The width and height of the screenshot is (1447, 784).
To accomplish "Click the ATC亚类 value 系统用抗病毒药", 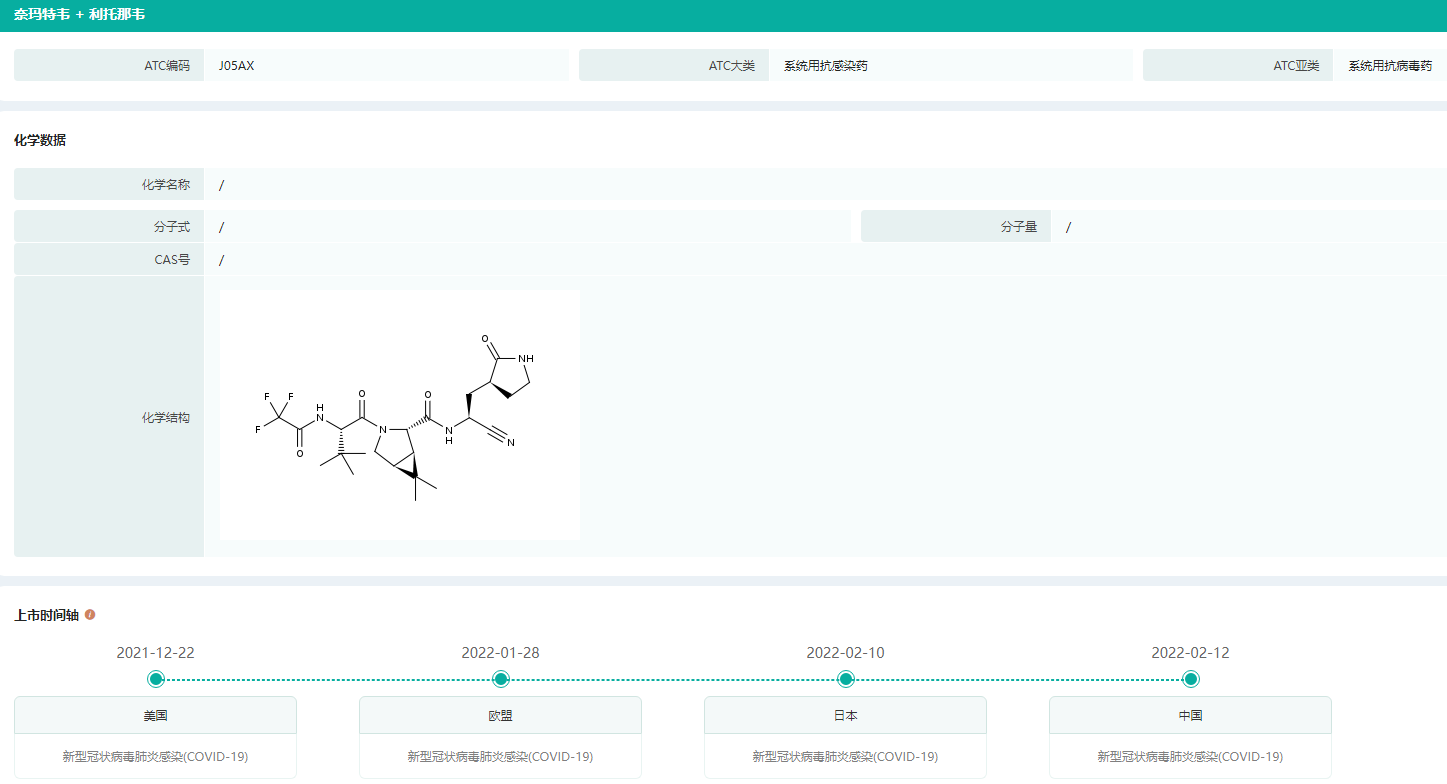I will point(1390,66).
